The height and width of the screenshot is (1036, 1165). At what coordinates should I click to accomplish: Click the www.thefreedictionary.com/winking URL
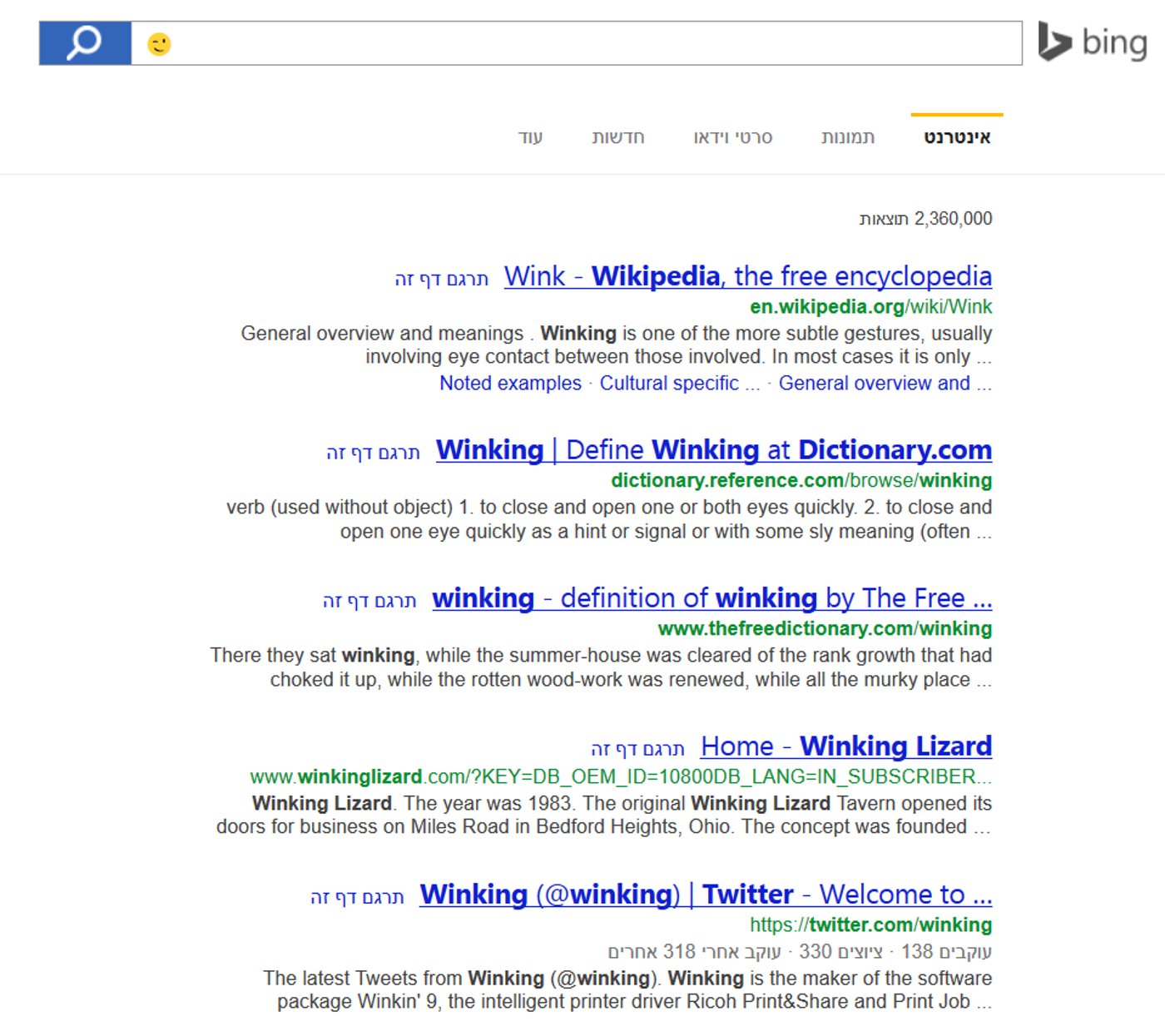[825, 628]
